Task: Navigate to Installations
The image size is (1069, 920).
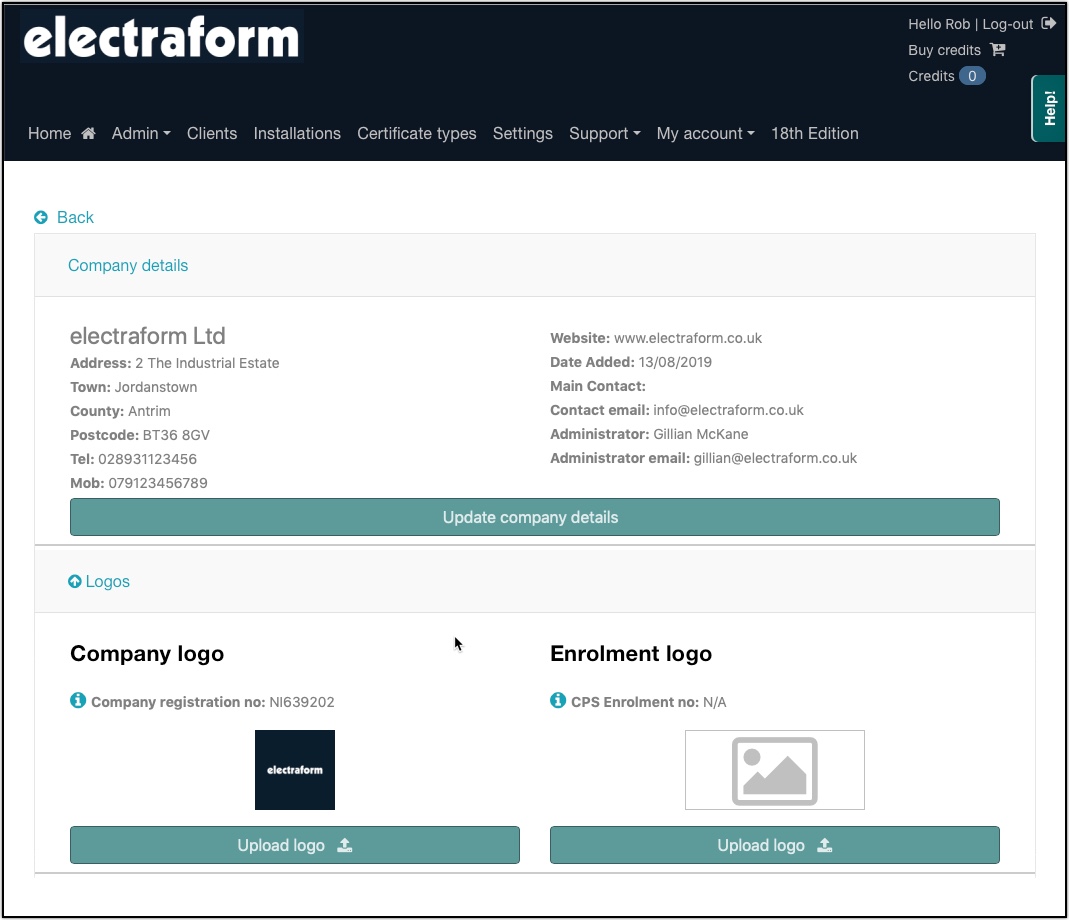Action: [x=297, y=133]
